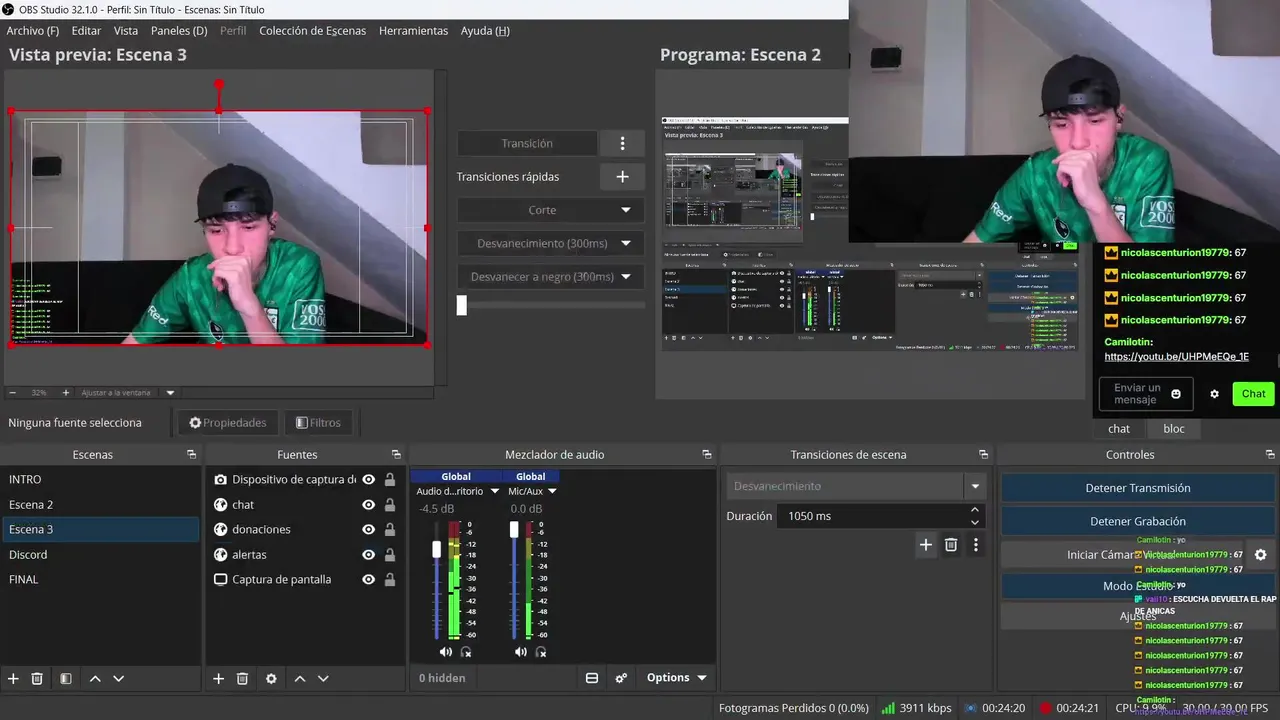Open the mixer Options dropdown
1280x720 pixels.
click(x=676, y=678)
